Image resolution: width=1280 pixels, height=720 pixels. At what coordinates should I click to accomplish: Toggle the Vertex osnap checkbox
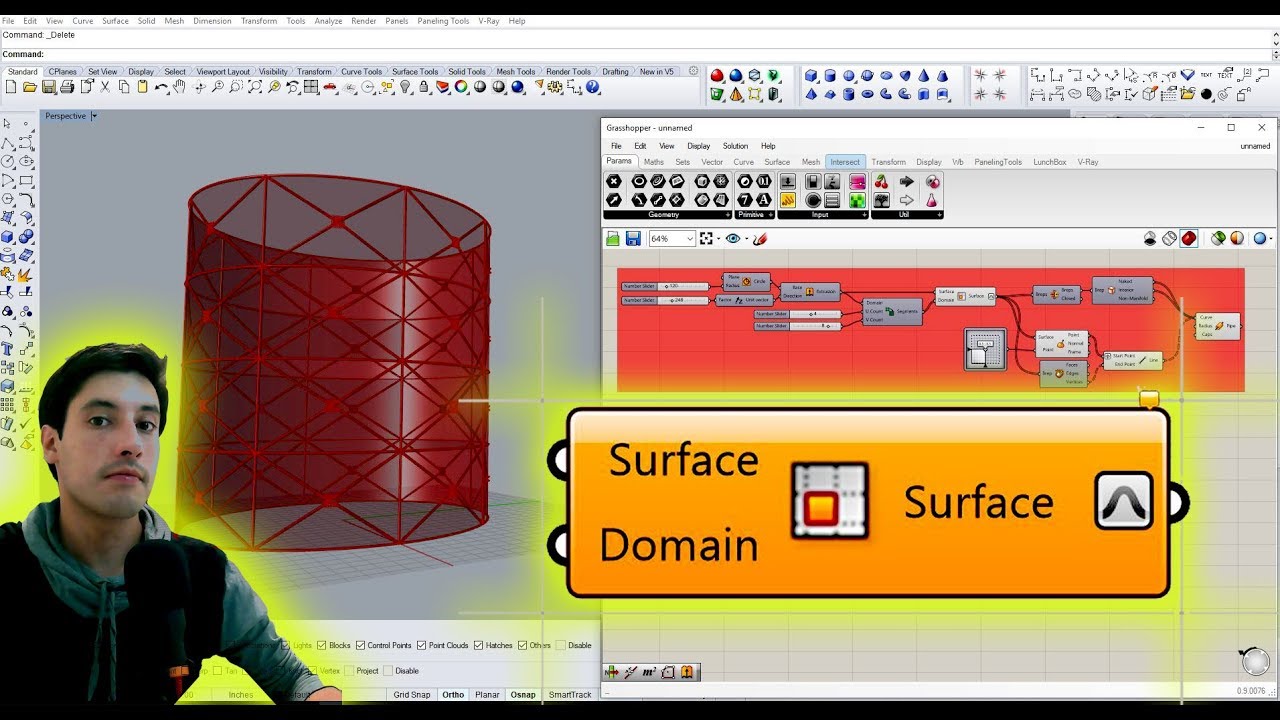[312, 671]
